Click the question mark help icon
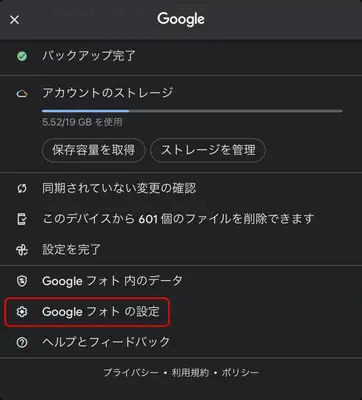The height and width of the screenshot is (400, 362). coord(22,342)
